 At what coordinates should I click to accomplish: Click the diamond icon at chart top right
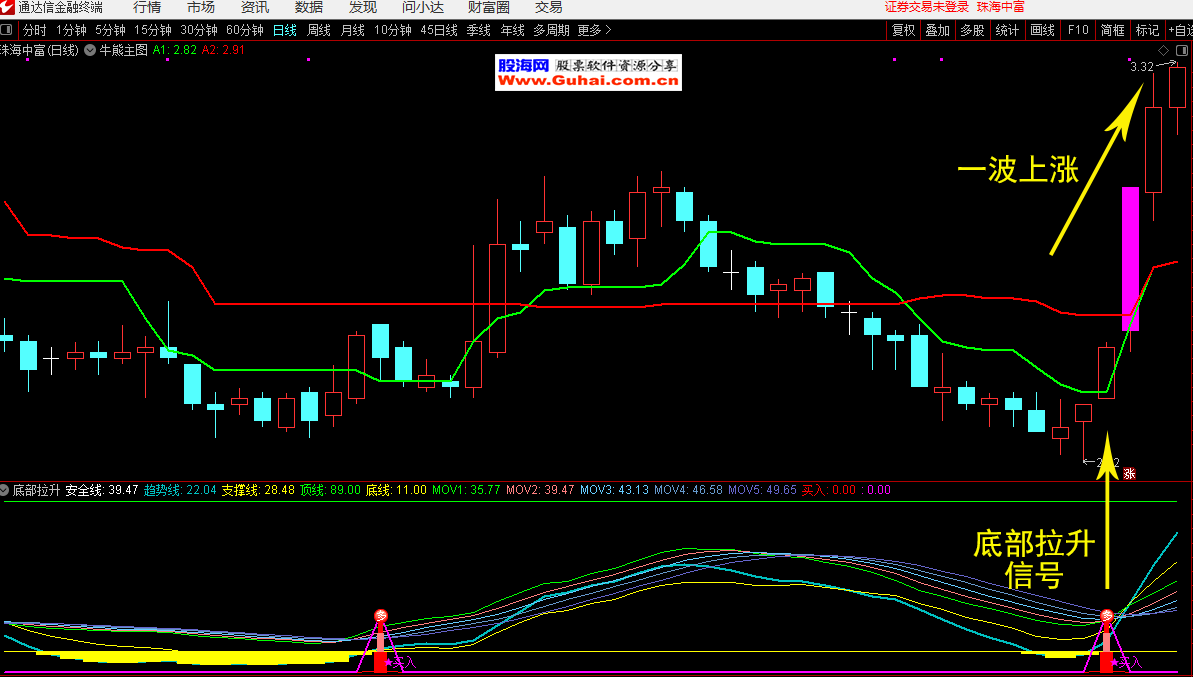tap(1164, 50)
